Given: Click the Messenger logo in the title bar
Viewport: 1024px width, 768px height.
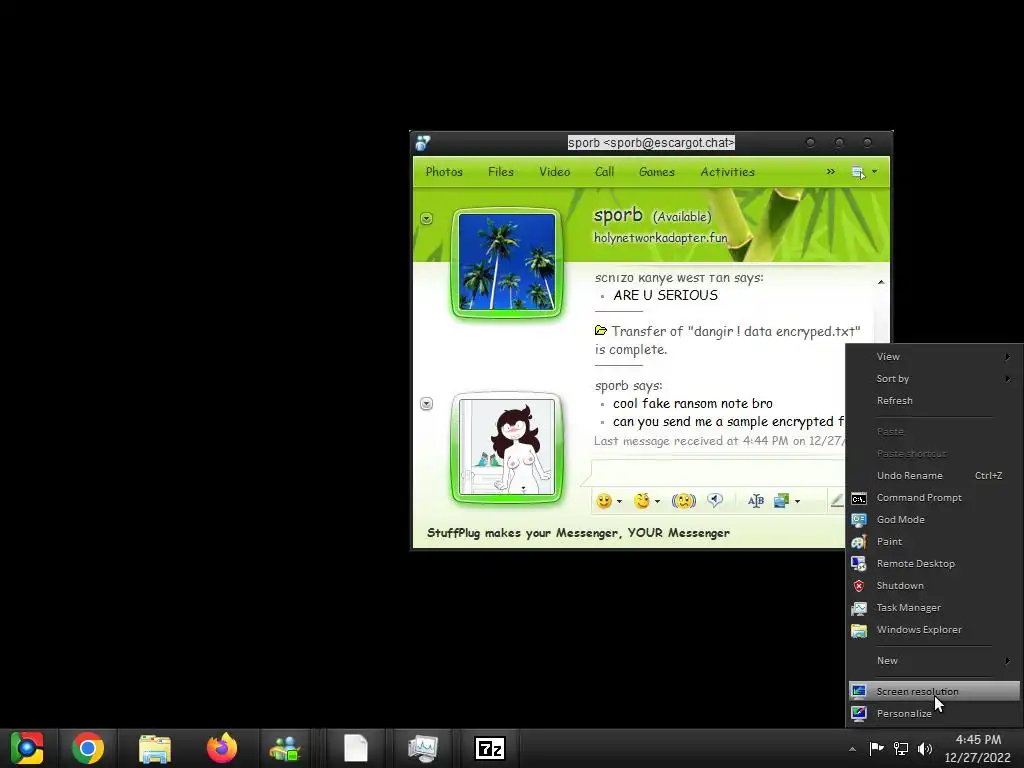Looking at the screenshot, I should point(423,142).
